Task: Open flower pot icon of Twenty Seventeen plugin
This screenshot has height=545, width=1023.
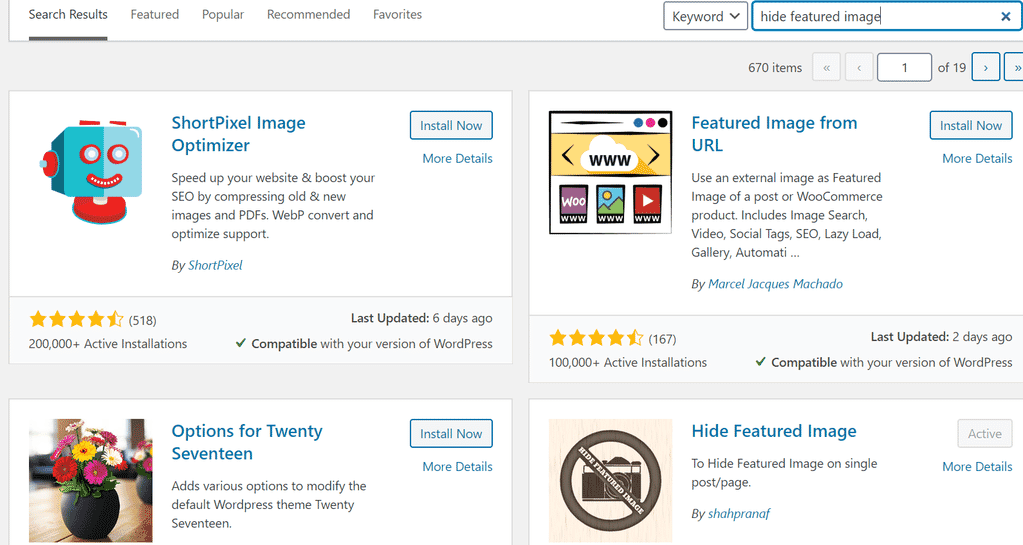Action: pyautogui.click(x=91, y=480)
